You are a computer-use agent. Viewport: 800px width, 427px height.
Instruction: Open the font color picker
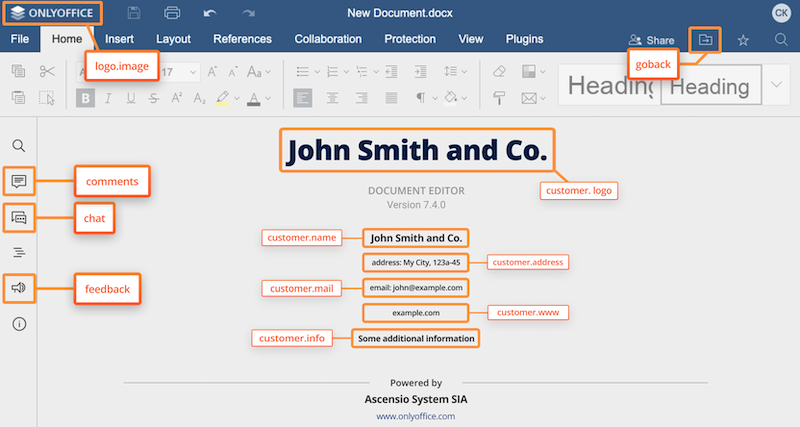[255, 98]
